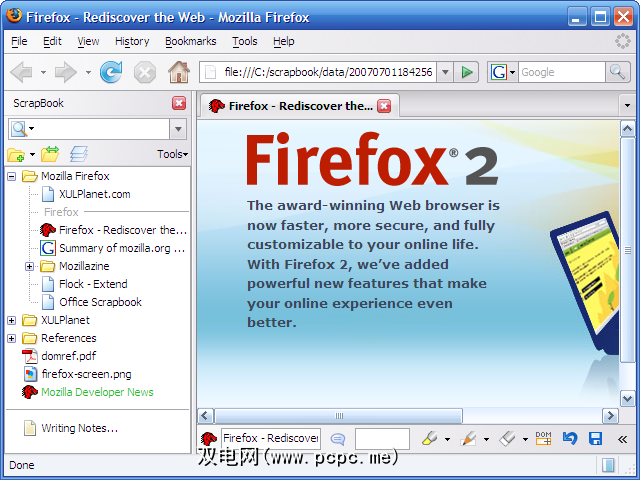
Task: Select Office Scrapbook item
Action: coord(100,302)
